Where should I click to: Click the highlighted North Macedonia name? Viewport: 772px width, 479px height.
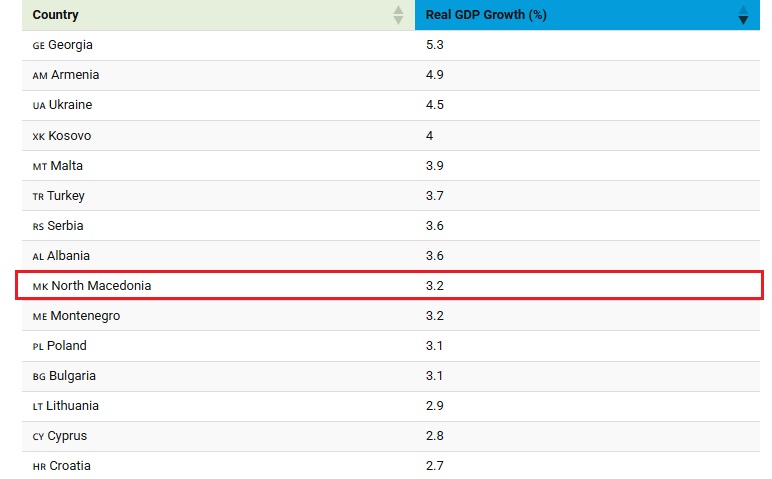(x=101, y=285)
